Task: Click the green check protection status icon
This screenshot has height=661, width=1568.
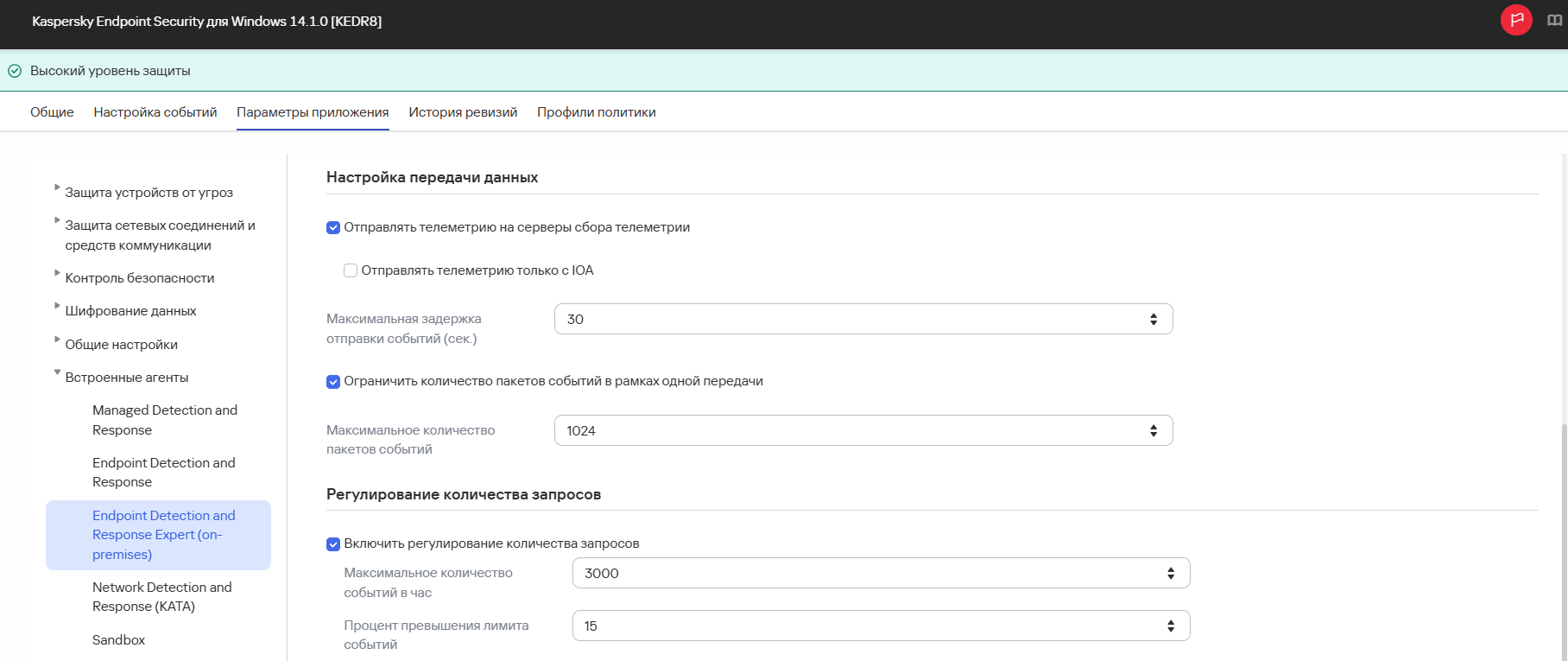Action: (15, 71)
